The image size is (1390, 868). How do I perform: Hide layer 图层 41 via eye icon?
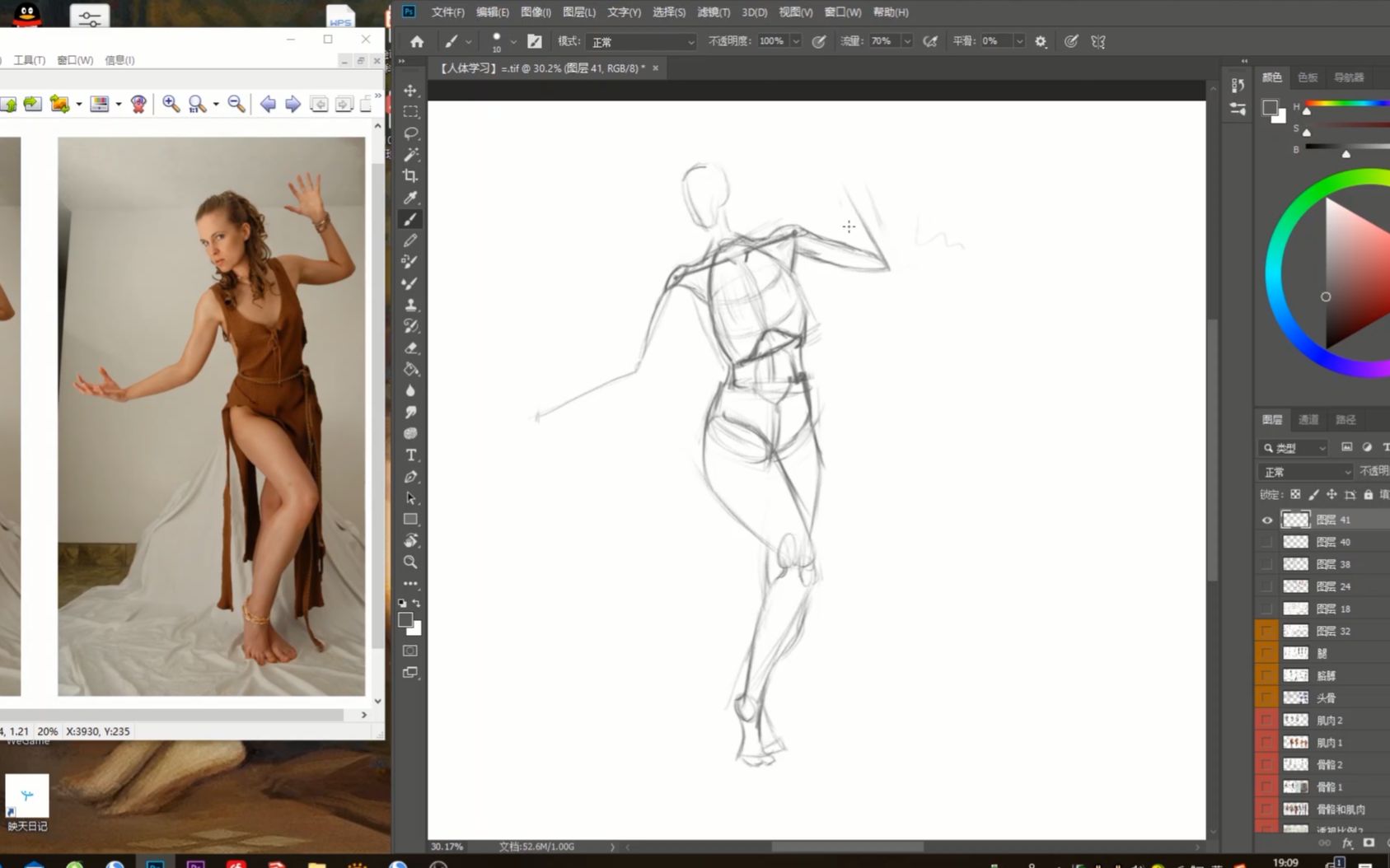click(x=1267, y=520)
